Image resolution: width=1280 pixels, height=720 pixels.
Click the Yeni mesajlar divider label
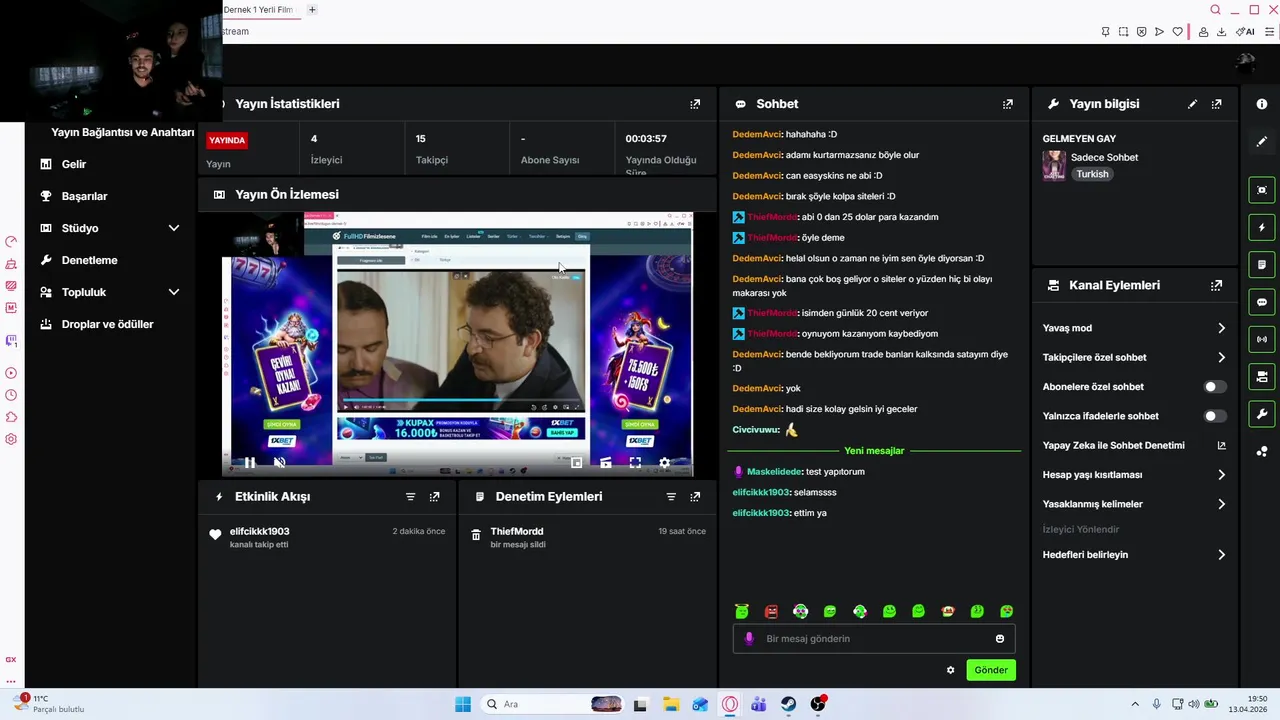pyautogui.click(x=874, y=451)
